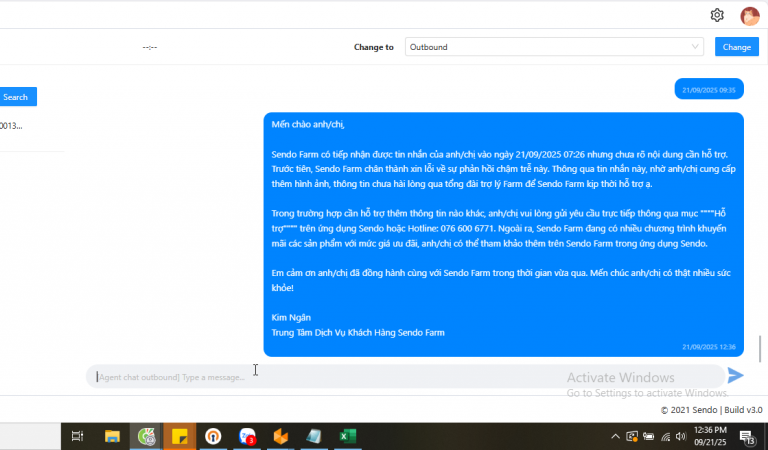Open File Explorer from the taskbar
The image size is (768, 450).
(112, 436)
